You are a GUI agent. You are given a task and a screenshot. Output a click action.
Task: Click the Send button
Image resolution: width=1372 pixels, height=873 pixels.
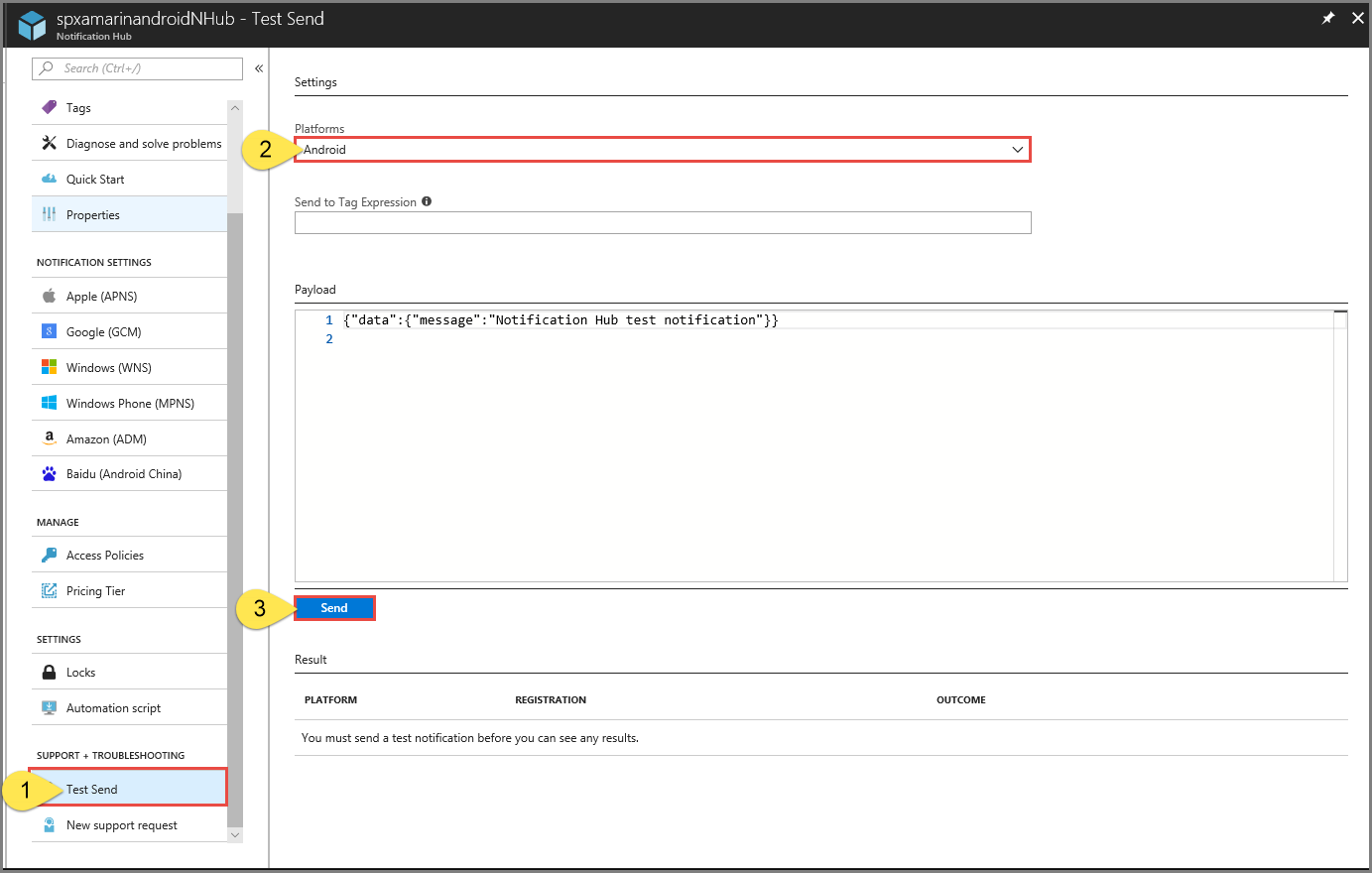click(x=334, y=607)
